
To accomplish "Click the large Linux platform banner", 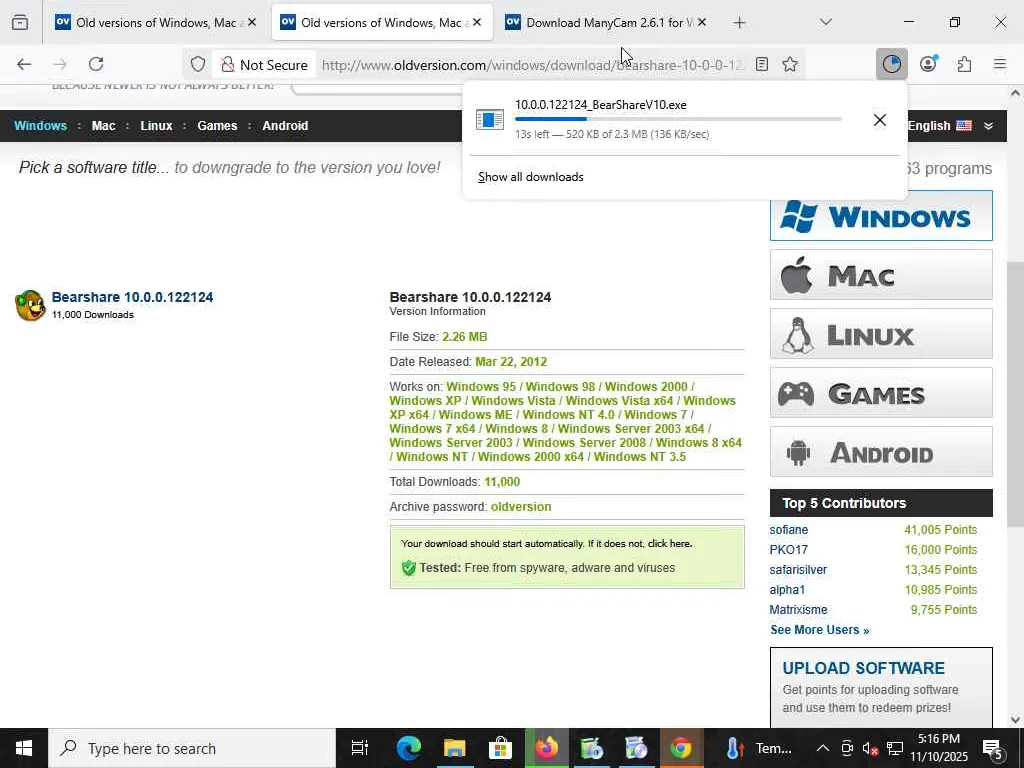I will (x=881, y=334).
